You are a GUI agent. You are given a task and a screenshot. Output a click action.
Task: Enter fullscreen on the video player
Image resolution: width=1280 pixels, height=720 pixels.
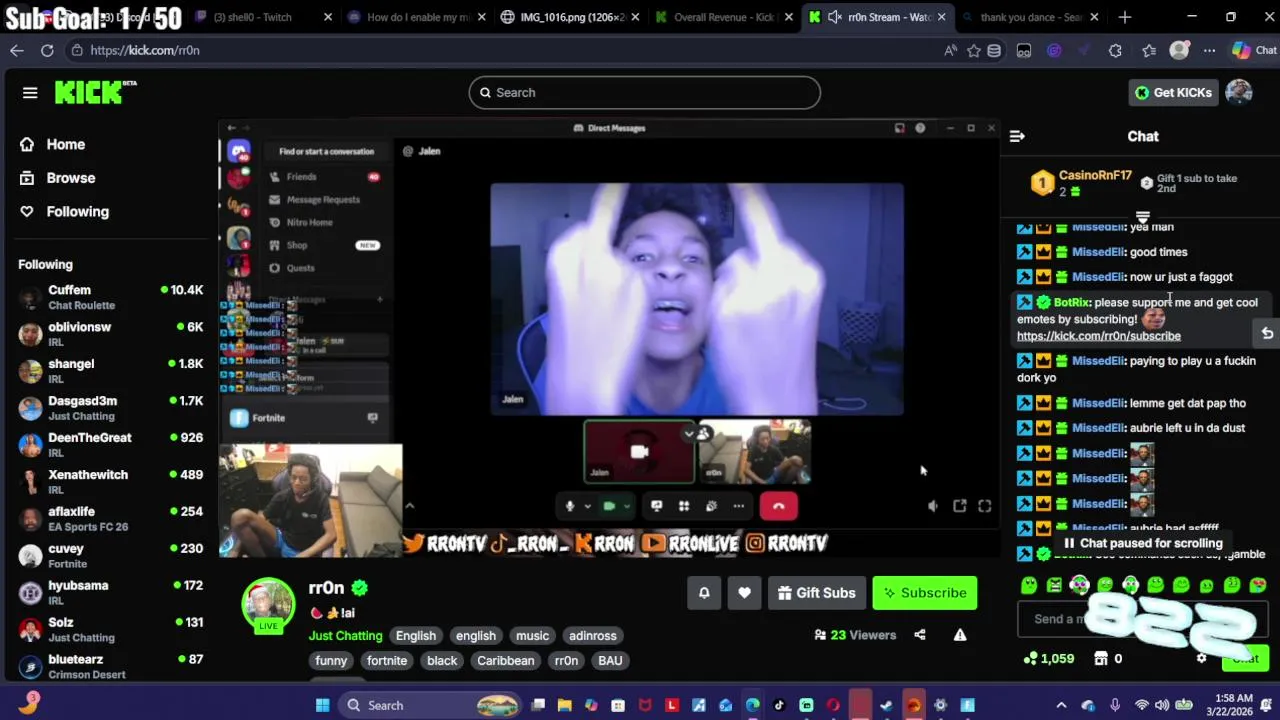[x=985, y=506]
